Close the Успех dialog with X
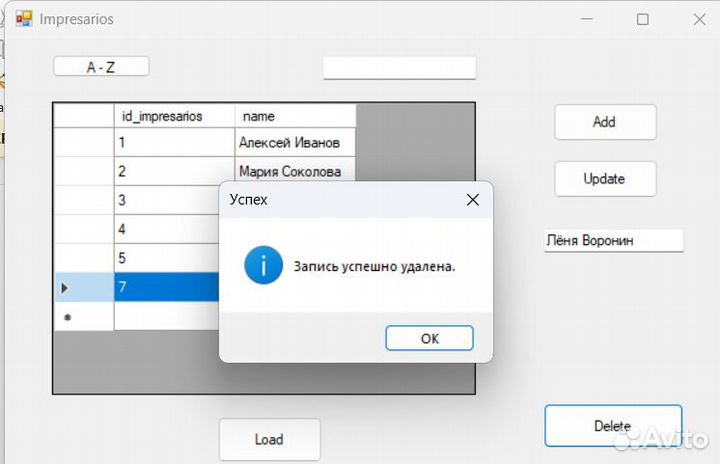Screen dimensions: 720x464 pos(473,200)
